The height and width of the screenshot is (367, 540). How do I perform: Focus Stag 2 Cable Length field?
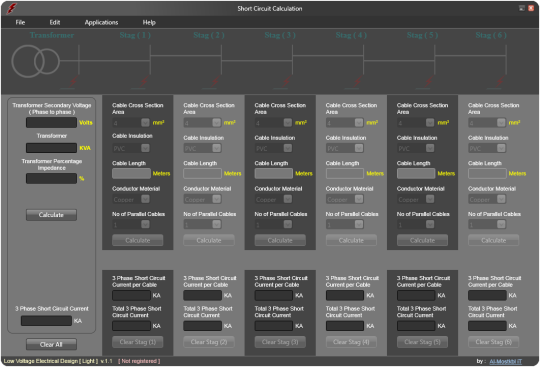pyautogui.click(x=202, y=174)
